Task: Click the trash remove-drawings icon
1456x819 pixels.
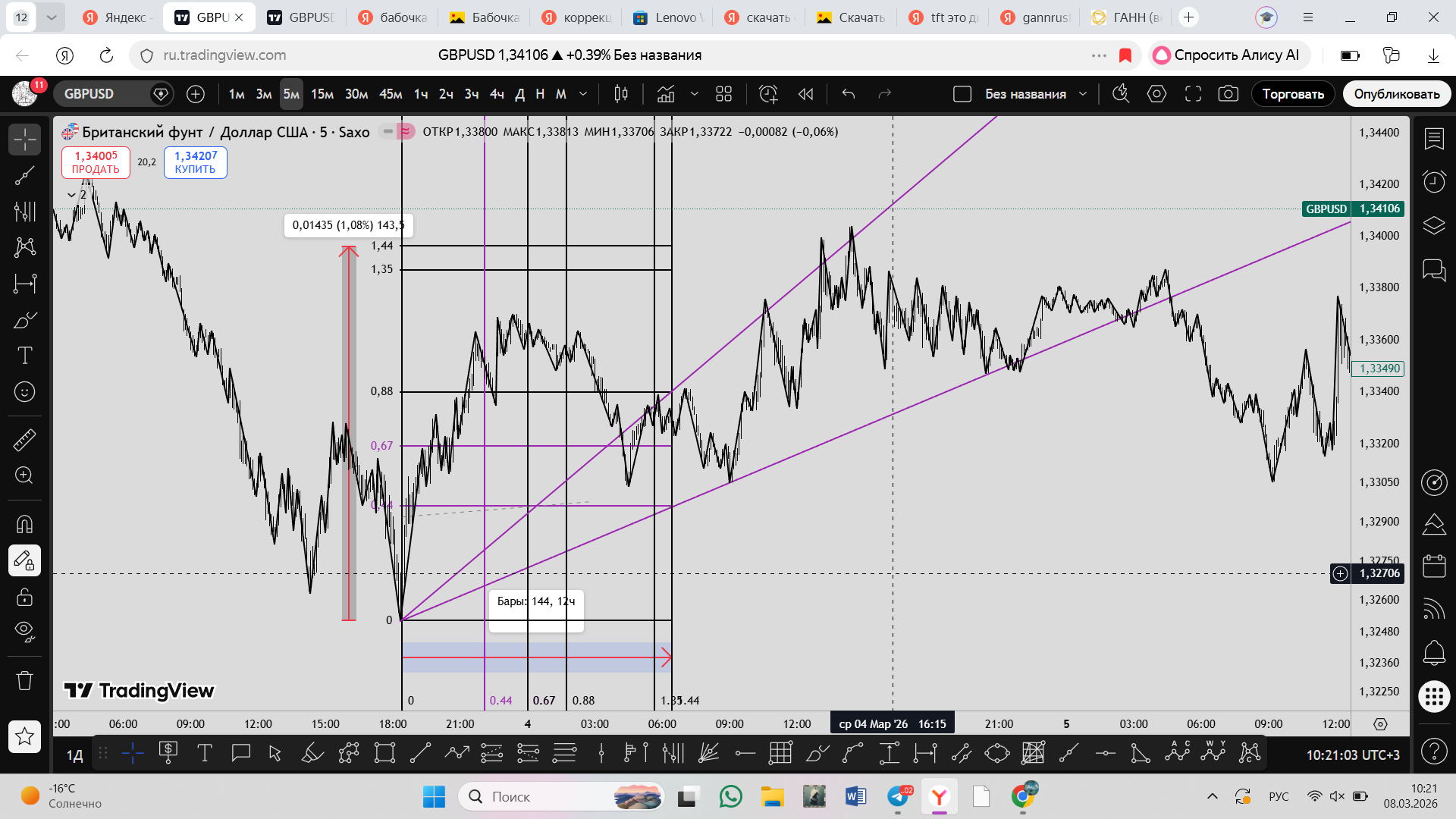Action: click(24, 680)
